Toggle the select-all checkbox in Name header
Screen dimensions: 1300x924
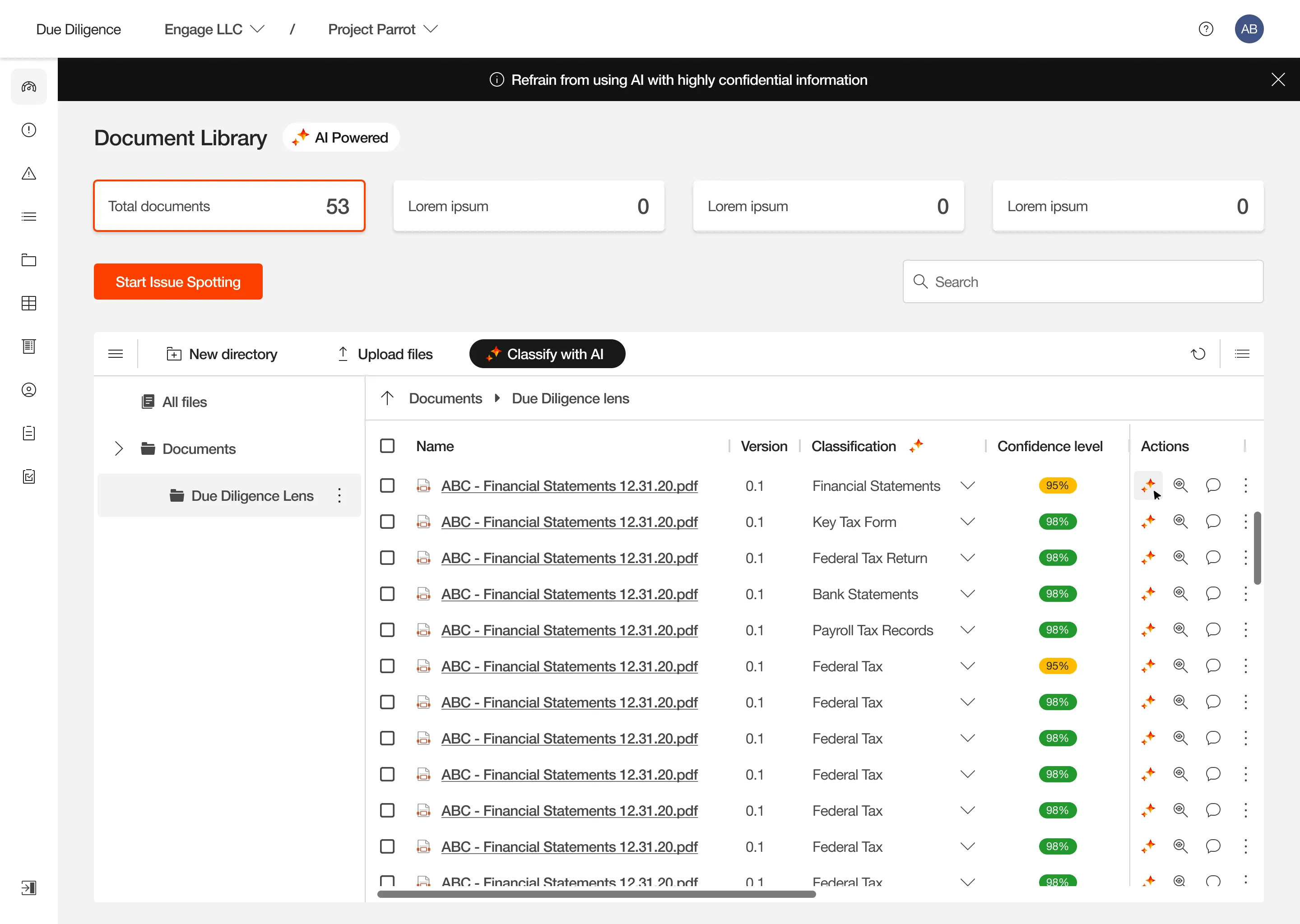click(387, 446)
